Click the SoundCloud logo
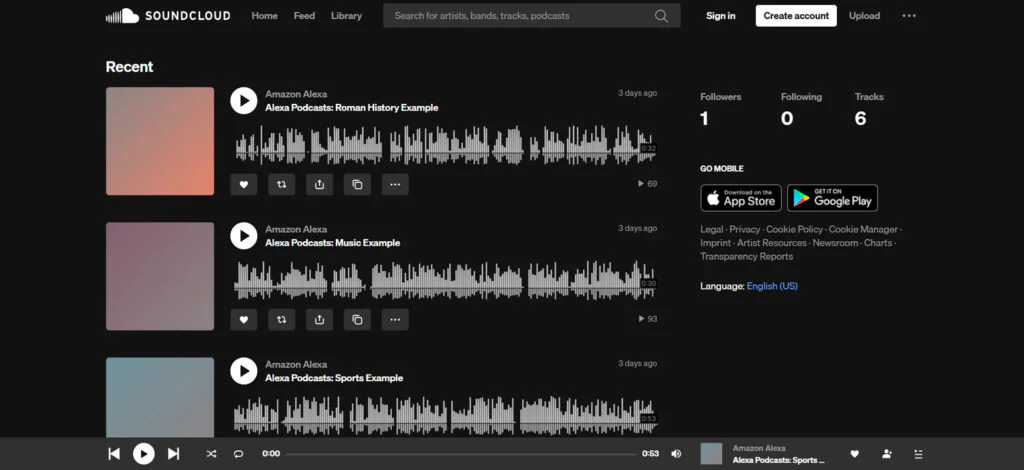The height and width of the screenshot is (470, 1024). point(168,16)
